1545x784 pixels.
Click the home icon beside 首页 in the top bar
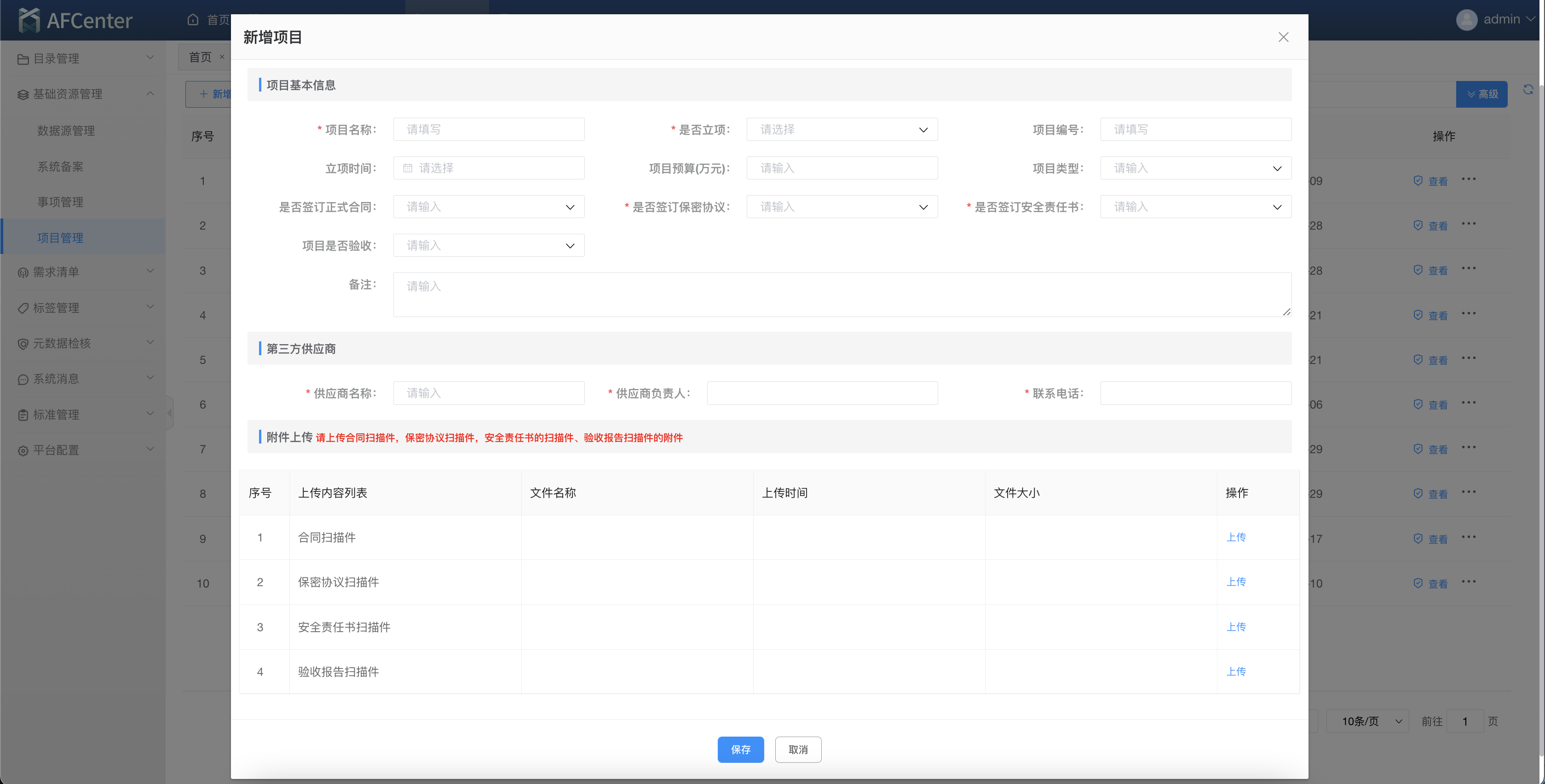tap(192, 19)
